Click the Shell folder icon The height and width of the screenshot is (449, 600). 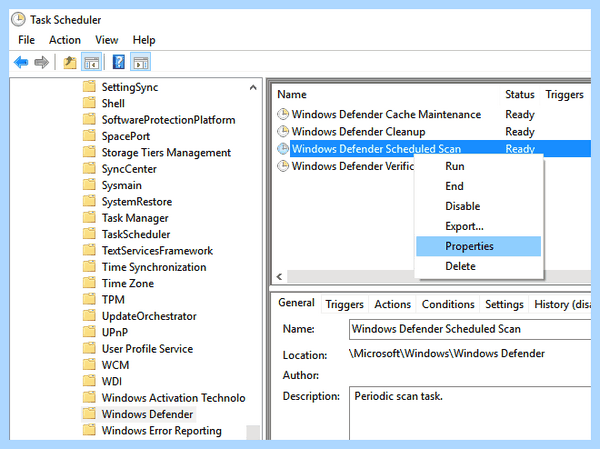pyautogui.click(x=89, y=103)
